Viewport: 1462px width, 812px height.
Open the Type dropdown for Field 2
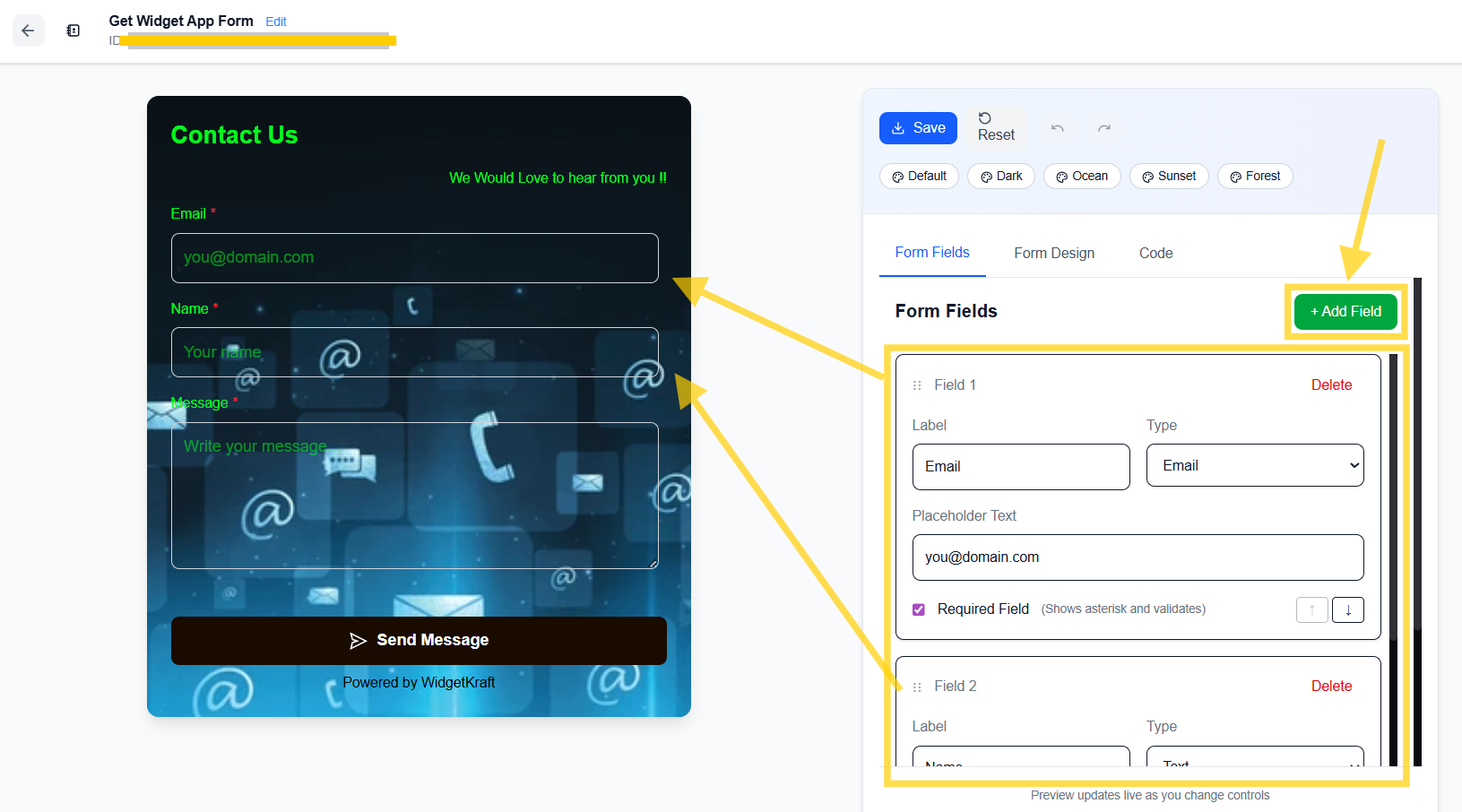[x=1254, y=763]
